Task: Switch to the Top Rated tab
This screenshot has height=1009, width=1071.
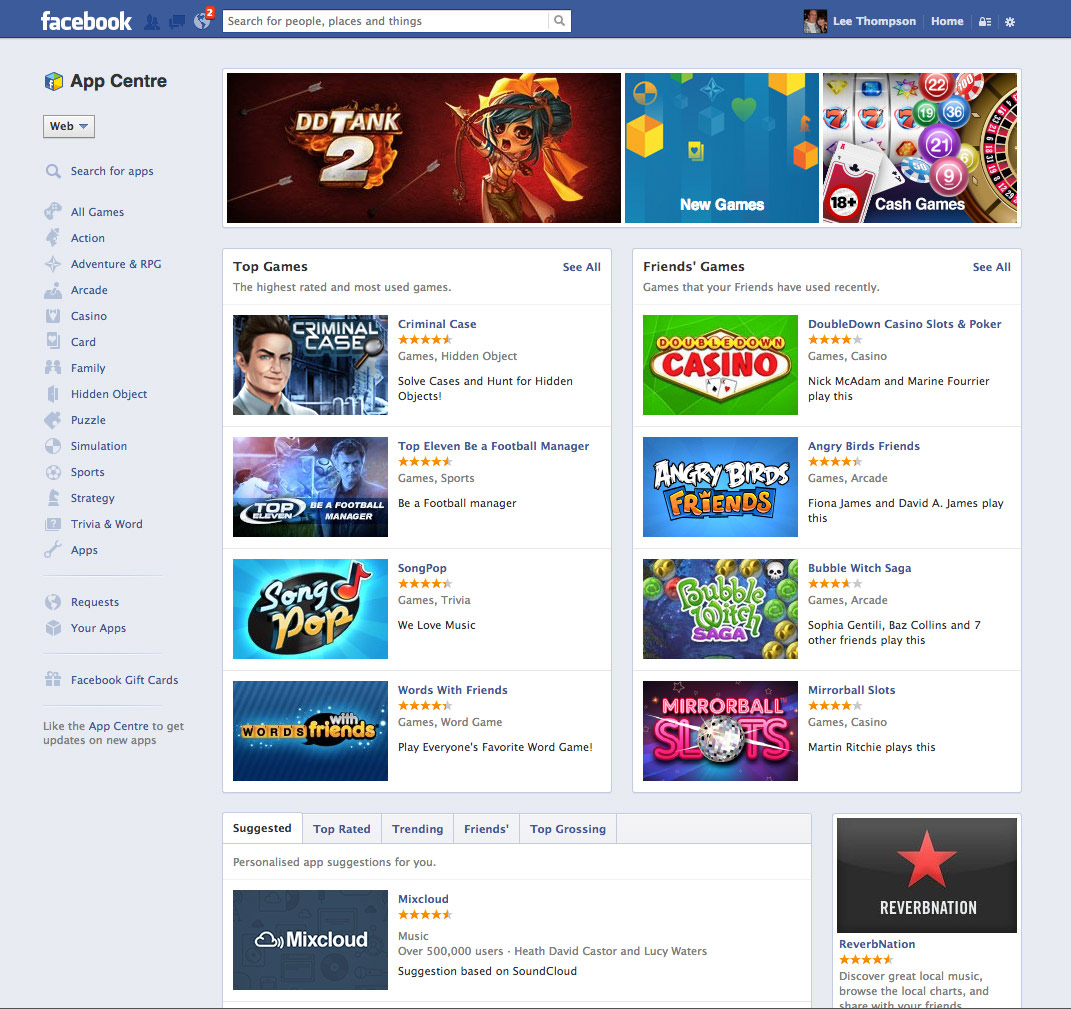Action: 342,829
